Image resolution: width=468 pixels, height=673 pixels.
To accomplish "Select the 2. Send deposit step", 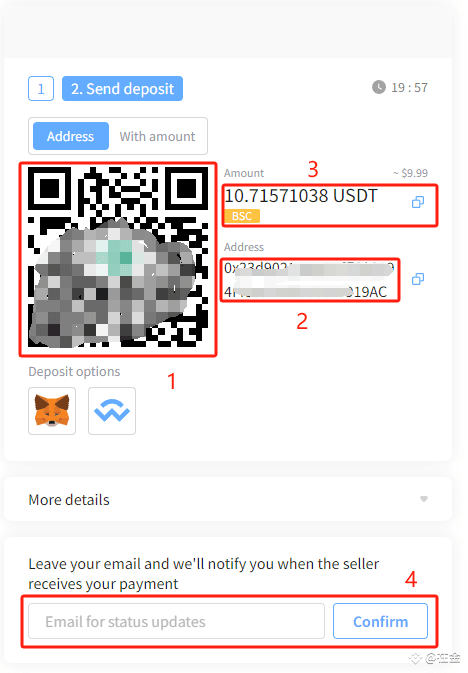I will 122,88.
